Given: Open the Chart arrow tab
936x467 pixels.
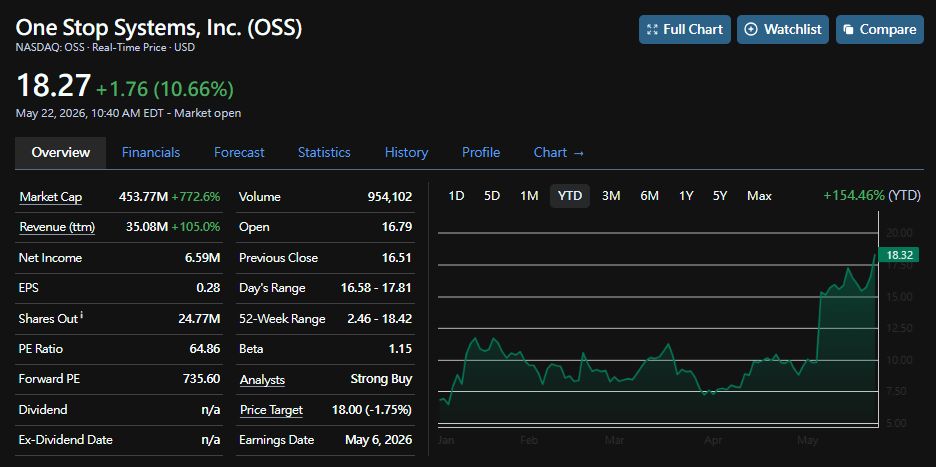Looking at the screenshot, I should click(559, 153).
